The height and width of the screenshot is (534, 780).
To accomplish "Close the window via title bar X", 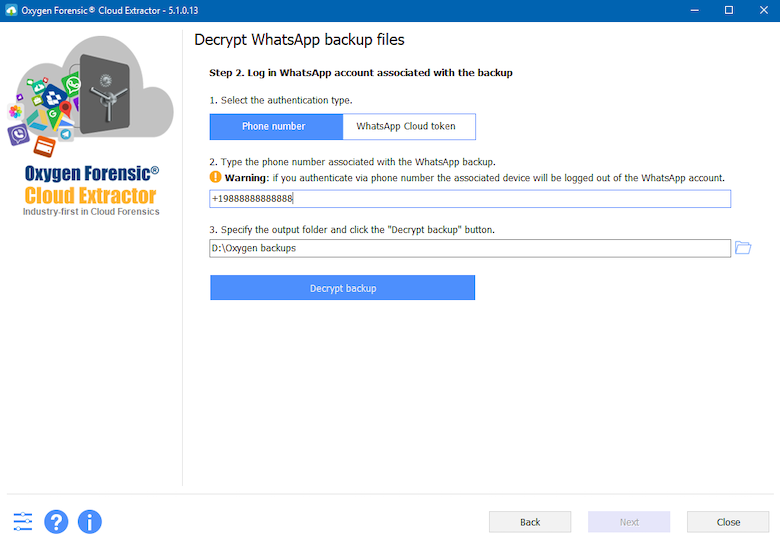I will (x=764, y=10).
